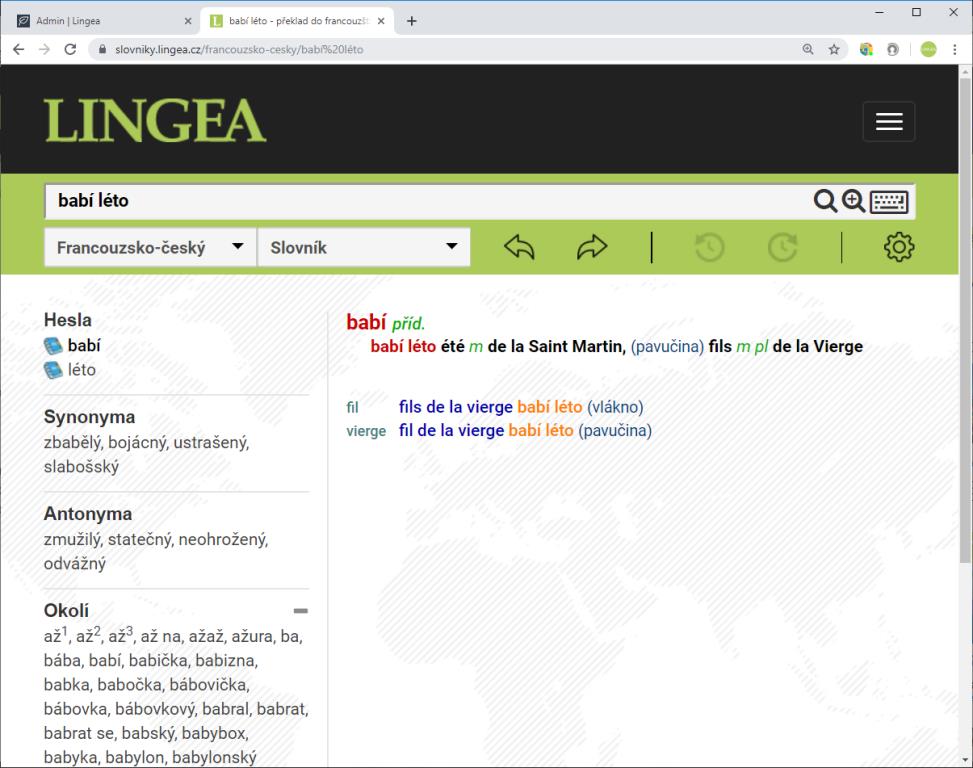Click the babí entry under Hesla
Image resolution: width=973 pixels, height=768 pixels.
pos(84,346)
